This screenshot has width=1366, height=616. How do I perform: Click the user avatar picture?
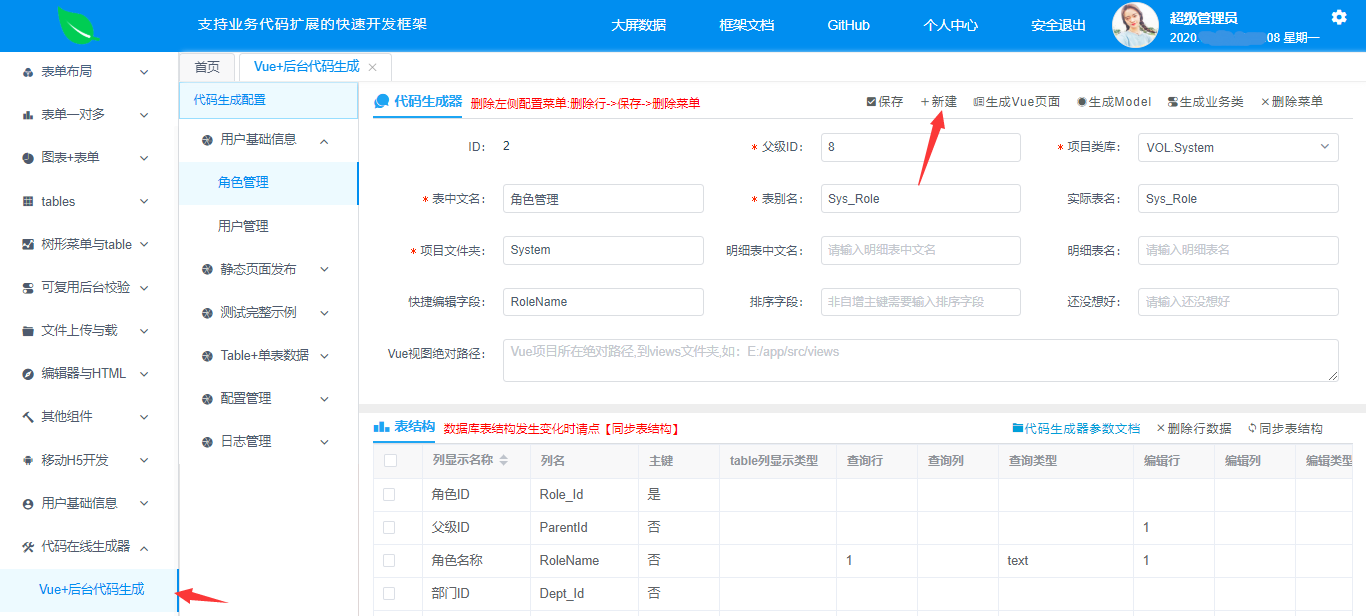point(1135,25)
